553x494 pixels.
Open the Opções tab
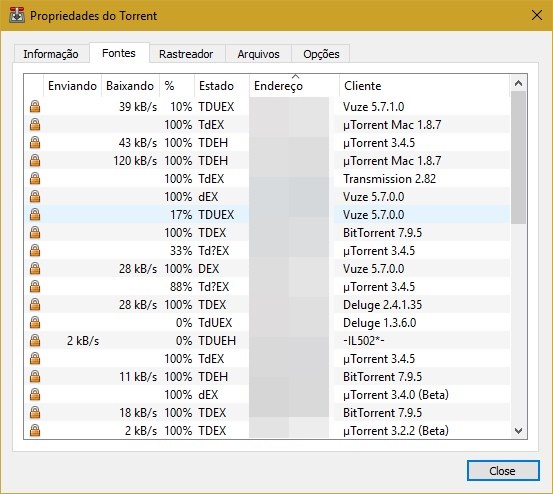click(x=321, y=54)
